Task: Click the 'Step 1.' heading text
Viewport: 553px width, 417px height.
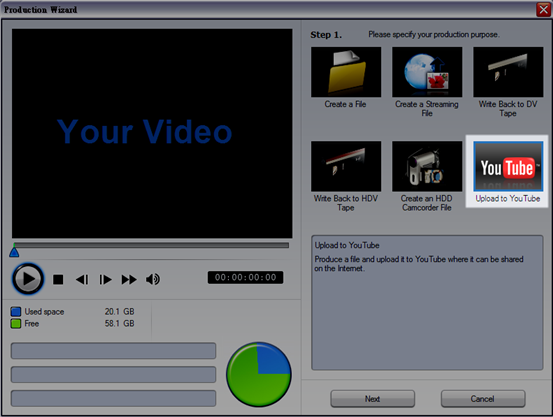Action: (x=326, y=35)
